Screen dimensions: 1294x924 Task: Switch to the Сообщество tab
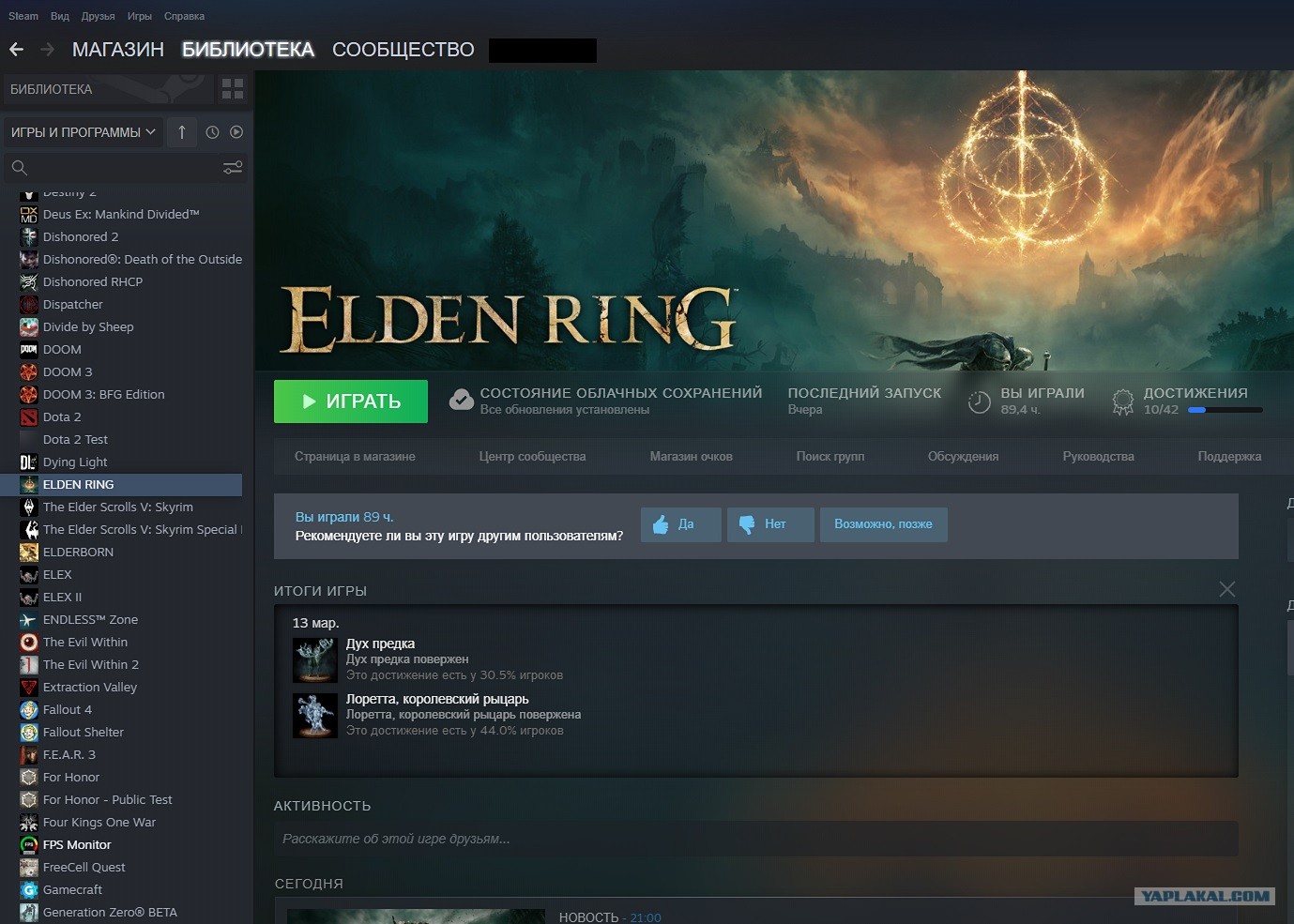[403, 50]
